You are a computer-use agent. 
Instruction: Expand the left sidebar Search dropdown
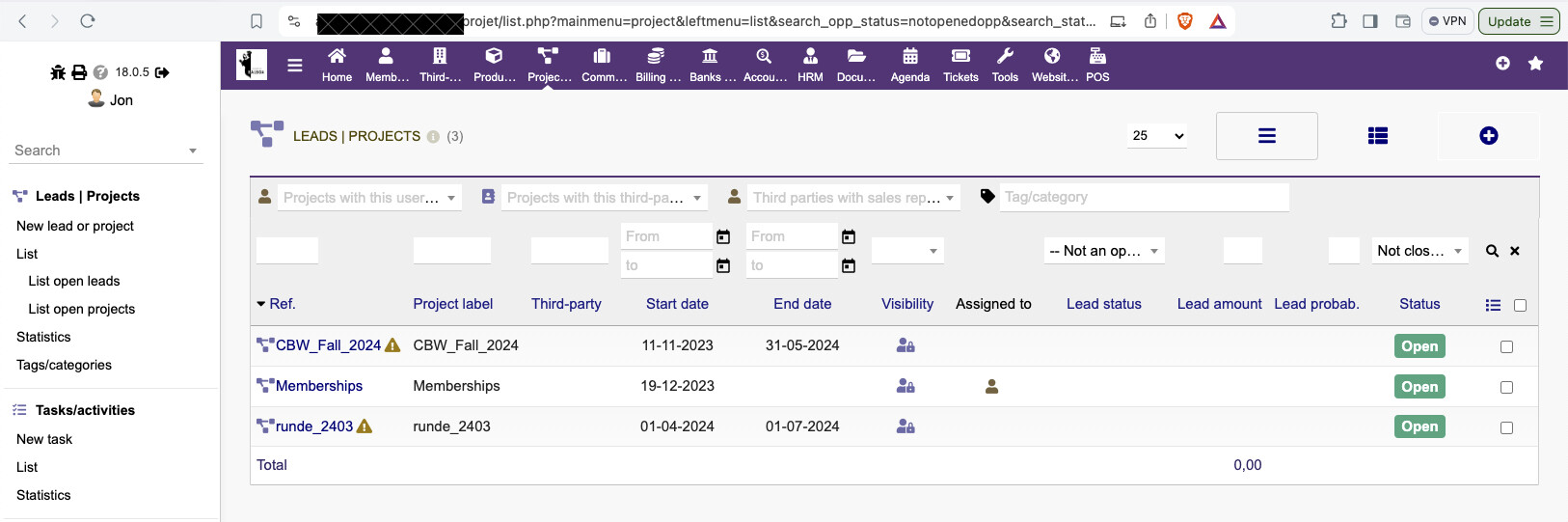click(106, 151)
